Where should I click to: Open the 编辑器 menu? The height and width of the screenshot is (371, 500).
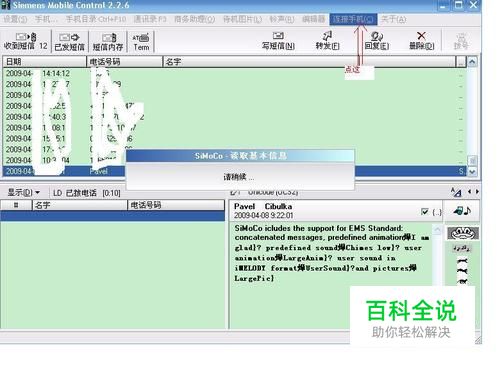coord(313,19)
